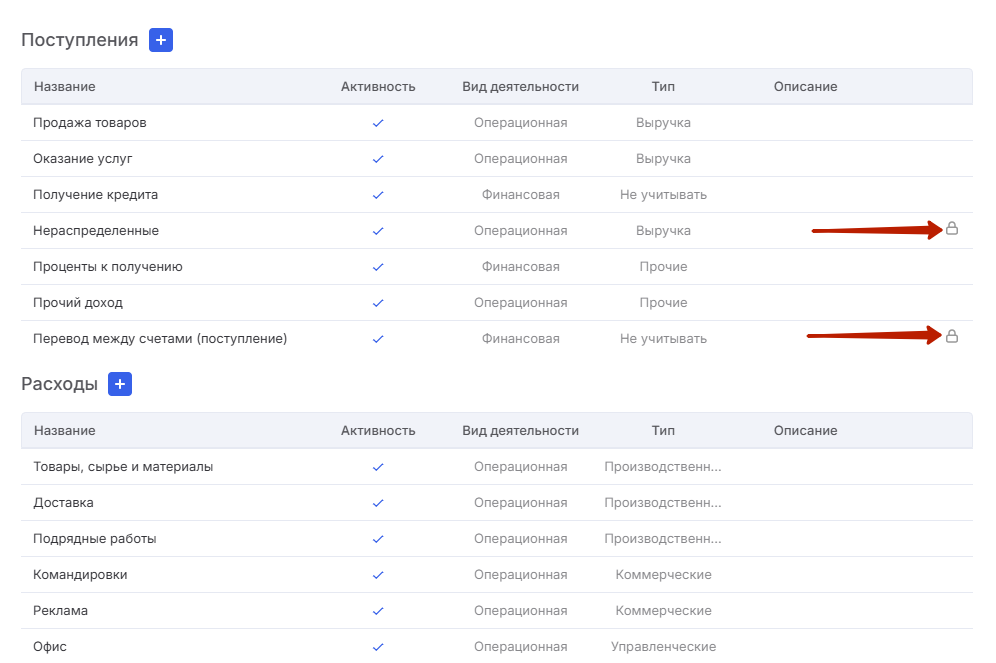Toggle activity checkmark for Доставка
This screenshot has height=663, width=996.
pos(378,503)
